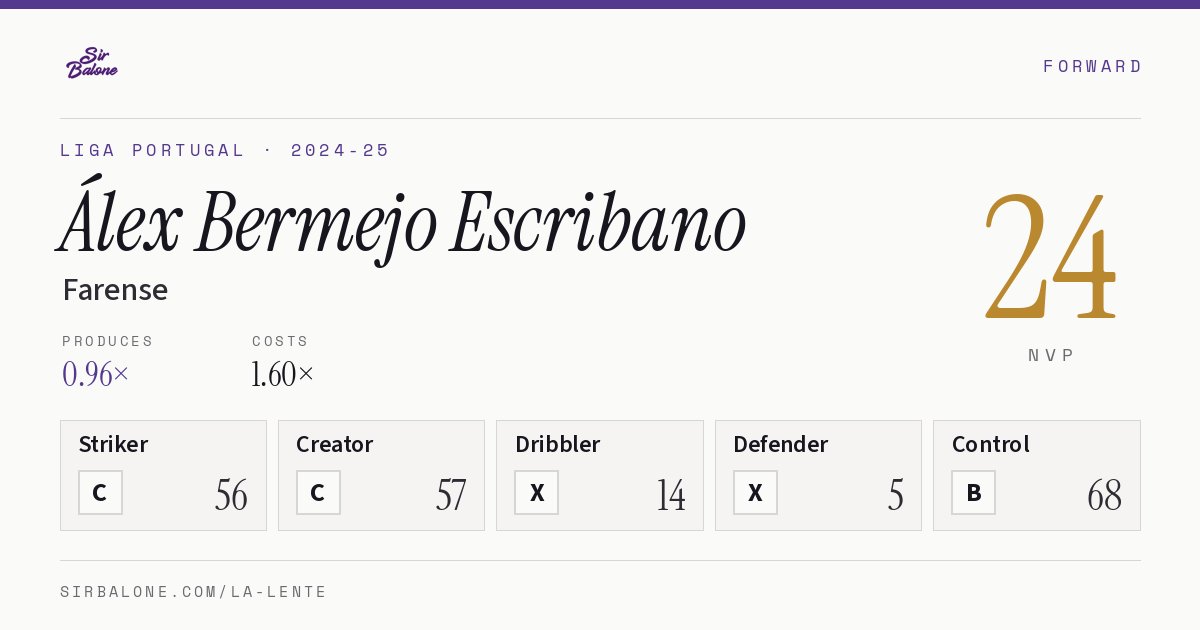Screen dimensions: 1200x630
Task: Click the player name Álex Bermejo Escribano
Action: pyautogui.click(x=402, y=221)
